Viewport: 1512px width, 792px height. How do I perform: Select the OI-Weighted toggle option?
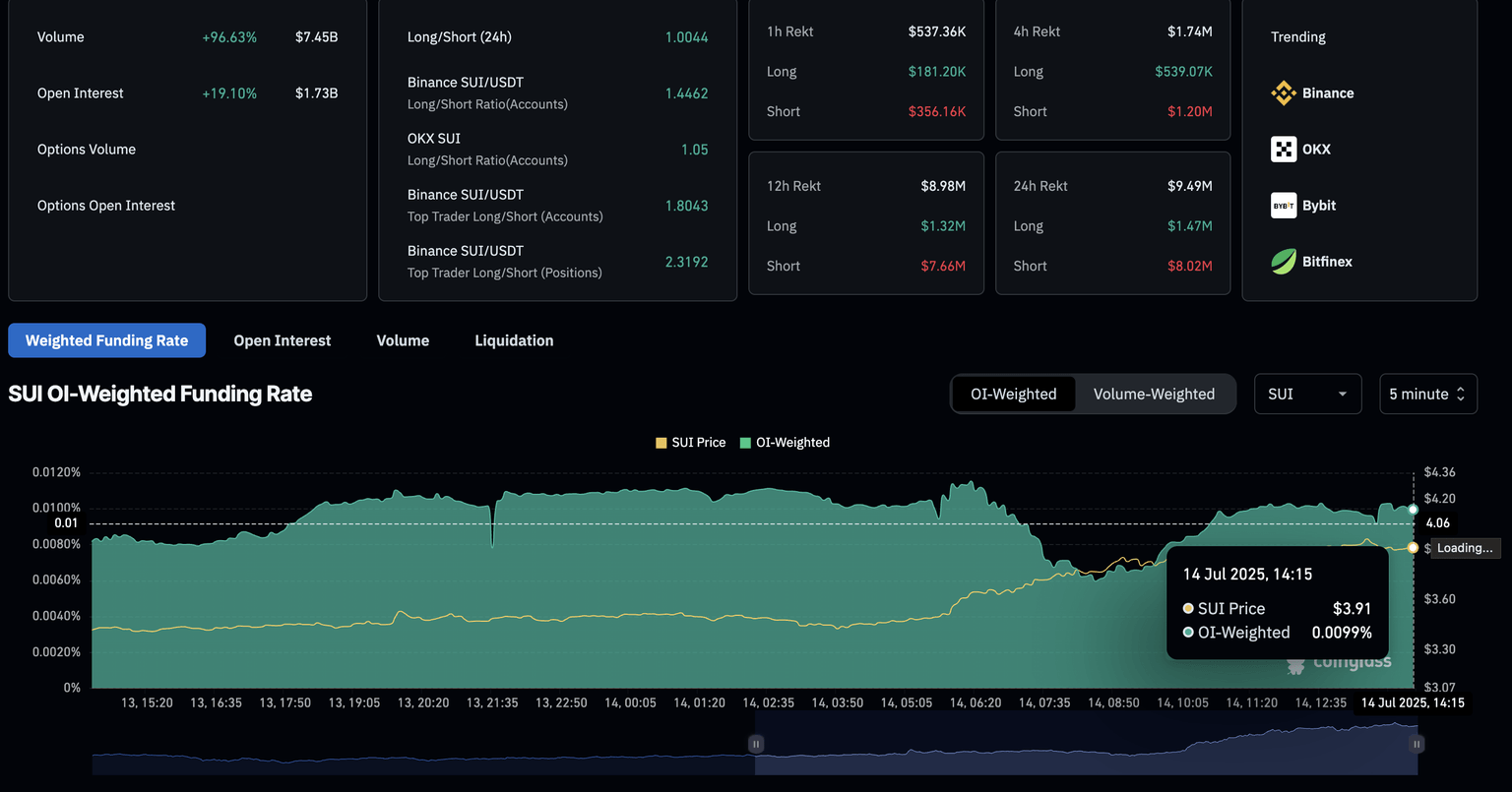tap(1013, 395)
